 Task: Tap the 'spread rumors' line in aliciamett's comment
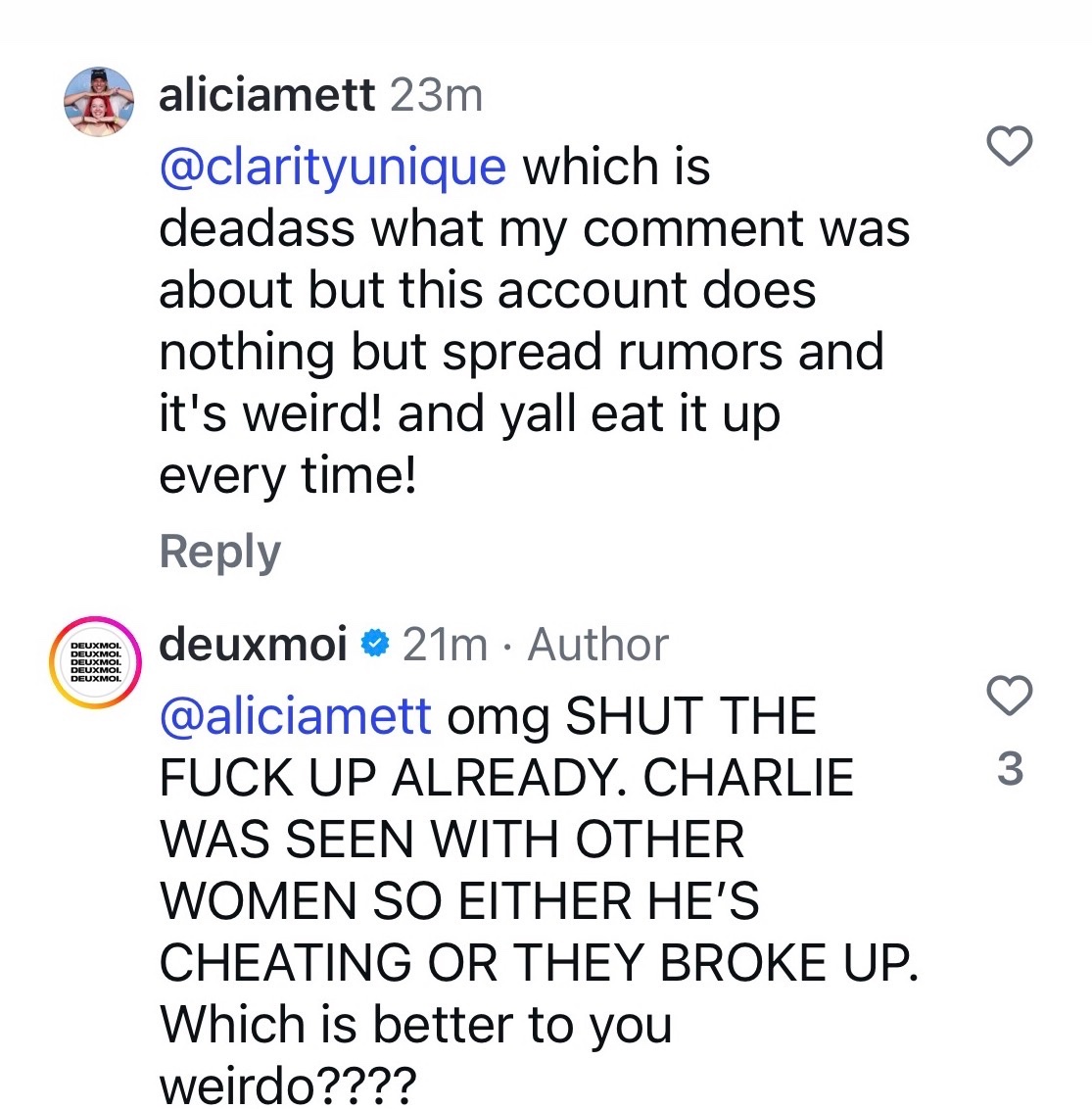pyautogui.click(x=521, y=353)
